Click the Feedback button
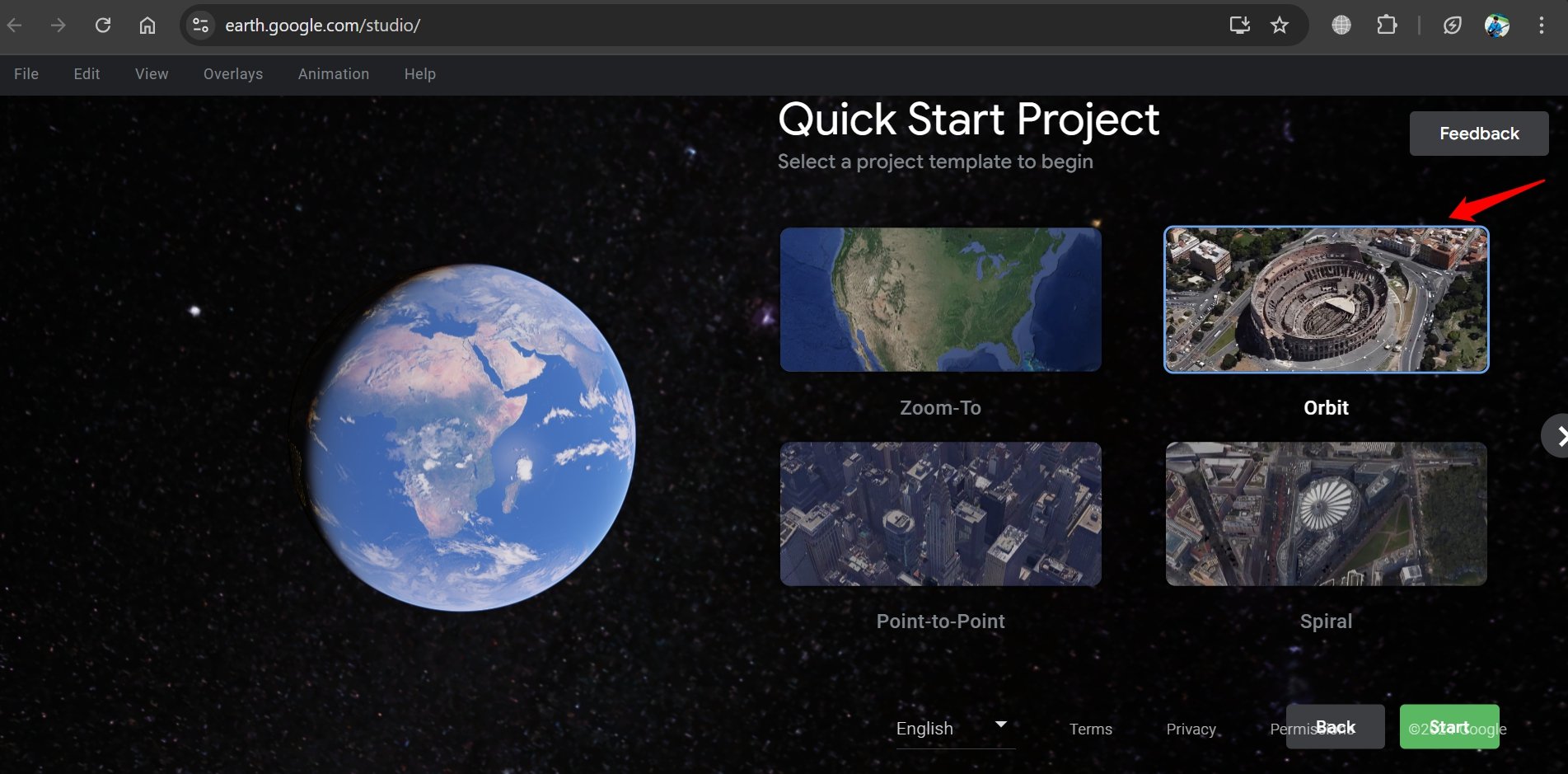The width and height of the screenshot is (1568, 774). (1479, 134)
